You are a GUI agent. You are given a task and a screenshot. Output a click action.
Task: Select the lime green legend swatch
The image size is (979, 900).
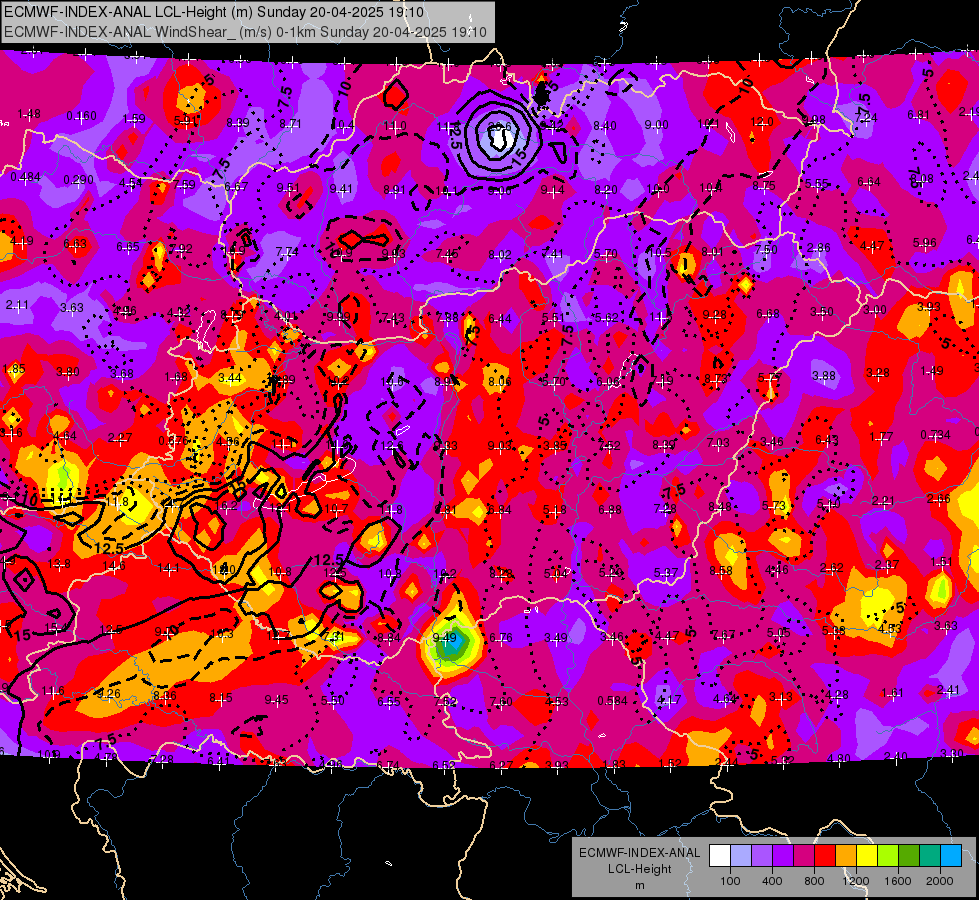(x=887, y=856)
